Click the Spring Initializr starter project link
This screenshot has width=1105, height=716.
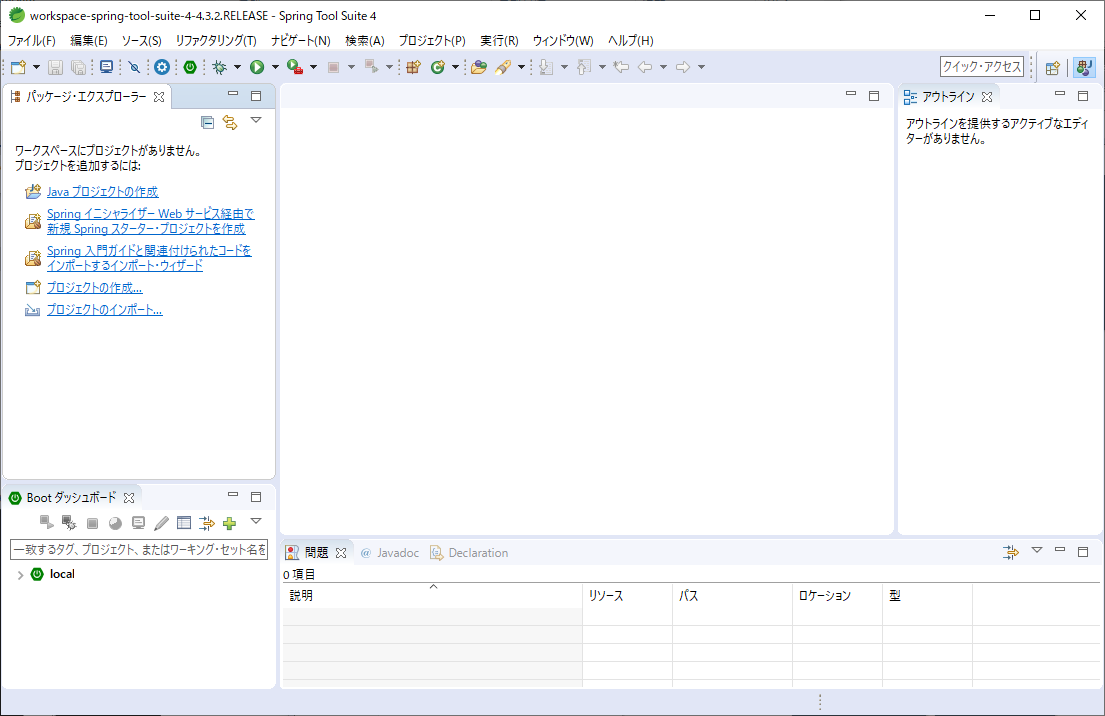pyautogui.click(x=150, y=221)
